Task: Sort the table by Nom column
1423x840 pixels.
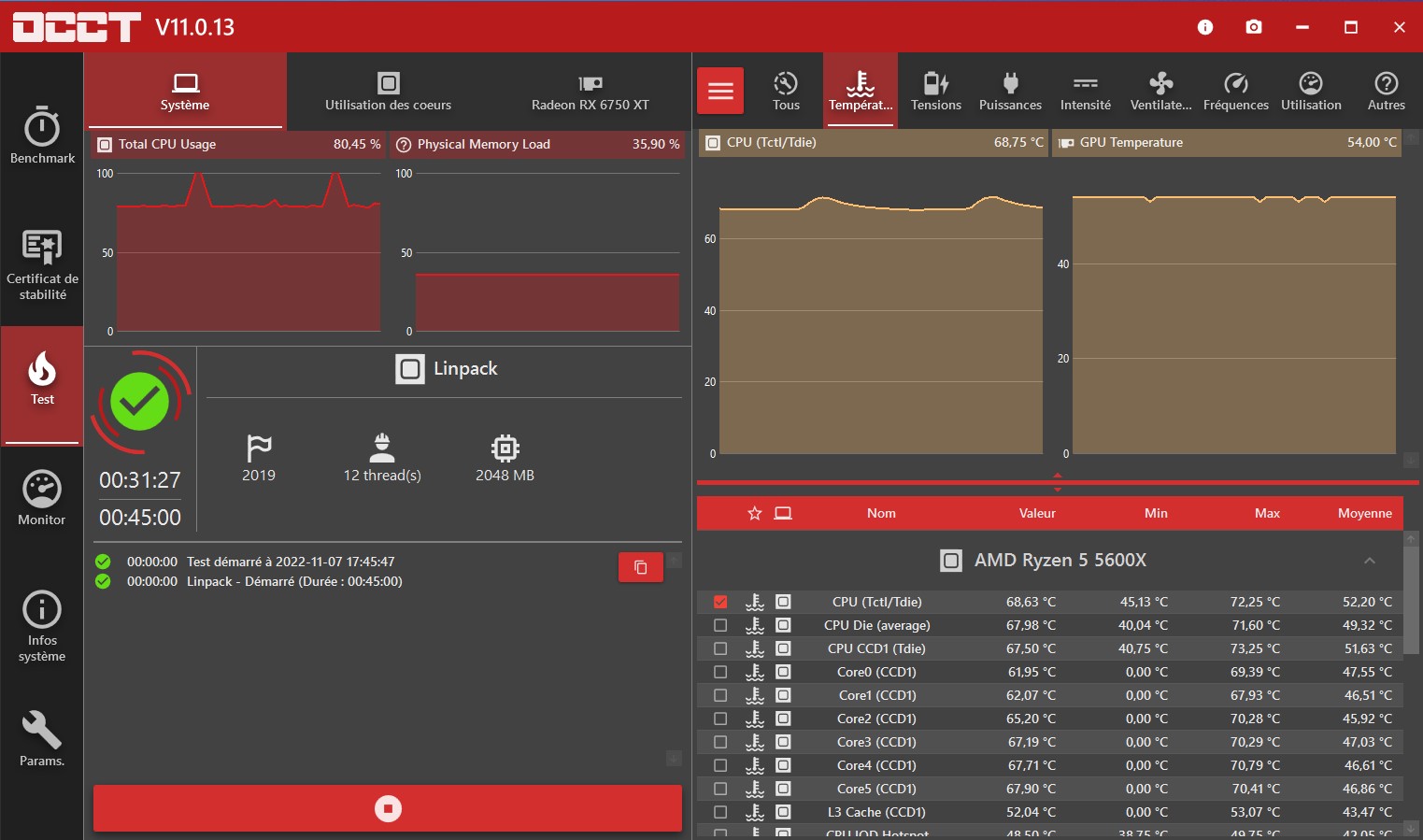Action: (881, 513)
